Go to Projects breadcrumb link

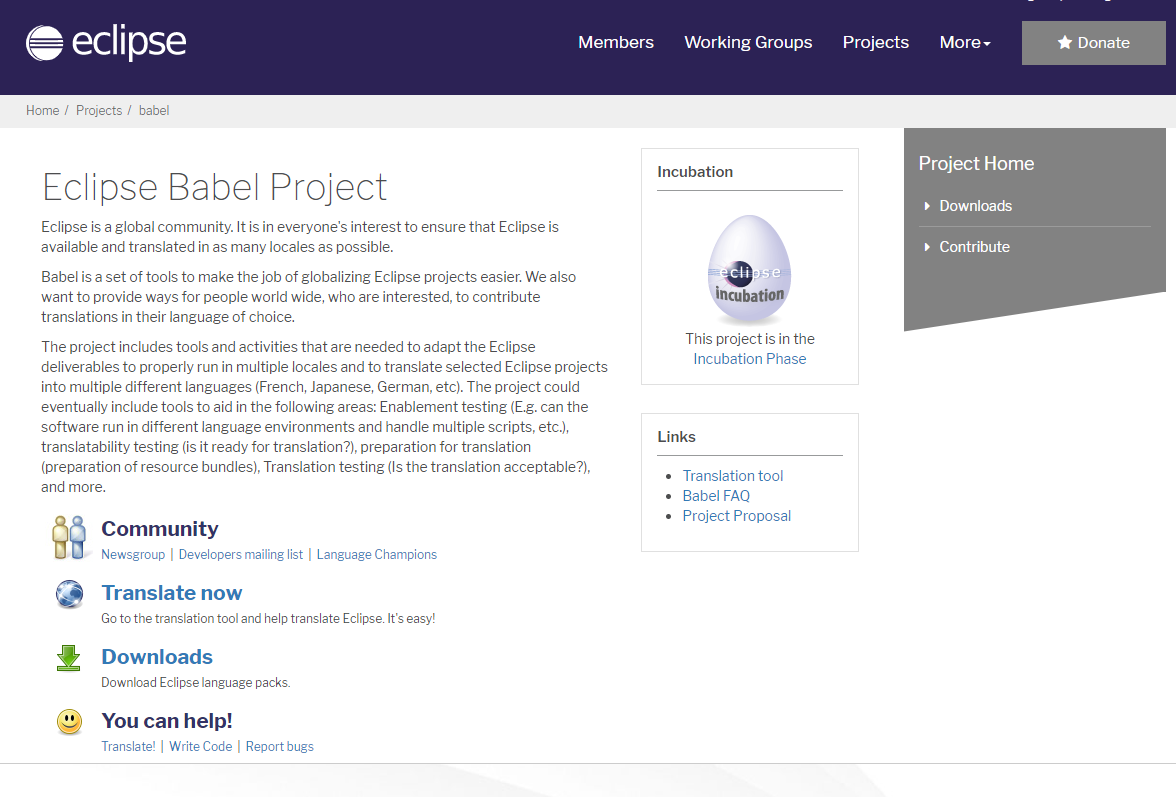[x=98, y=110]
